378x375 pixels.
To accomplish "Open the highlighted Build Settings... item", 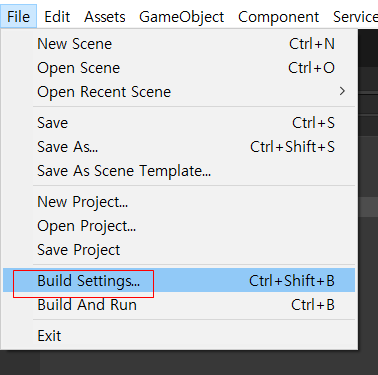I will click(x=179, y=280).
